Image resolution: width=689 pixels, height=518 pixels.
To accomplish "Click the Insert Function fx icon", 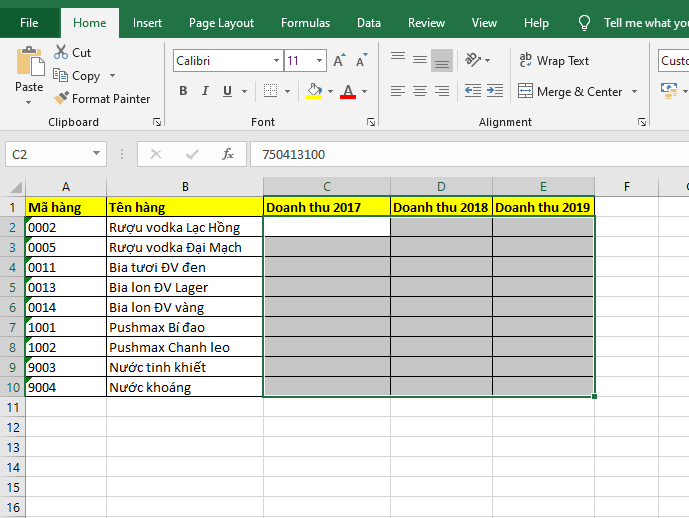I will 228,154.
